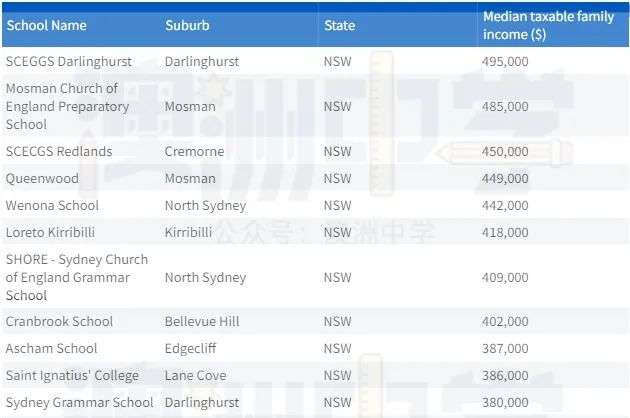Select the Cranbrook School name cell
Image resolution: width=630 pixels, height=418 pixels.
click(59, 321)
